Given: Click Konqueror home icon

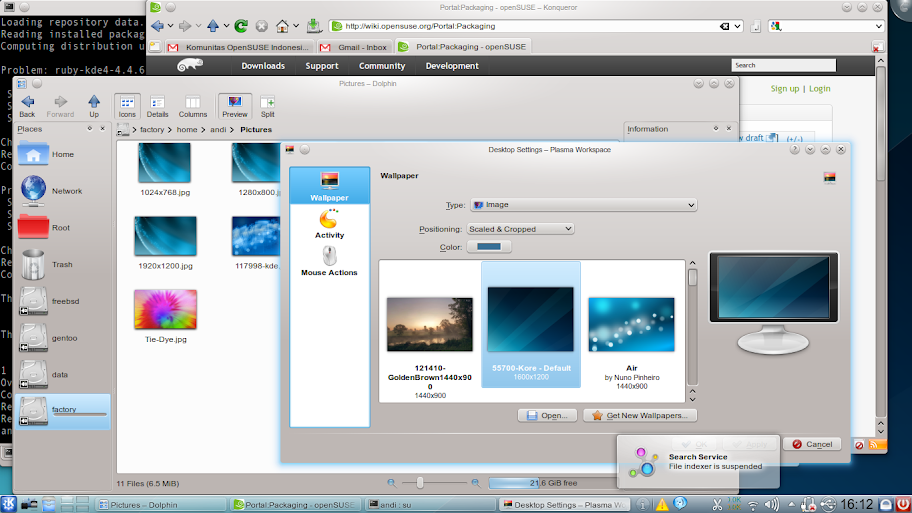Looking at the screenshot, I should pyautogui.click(x=282, y=26).
